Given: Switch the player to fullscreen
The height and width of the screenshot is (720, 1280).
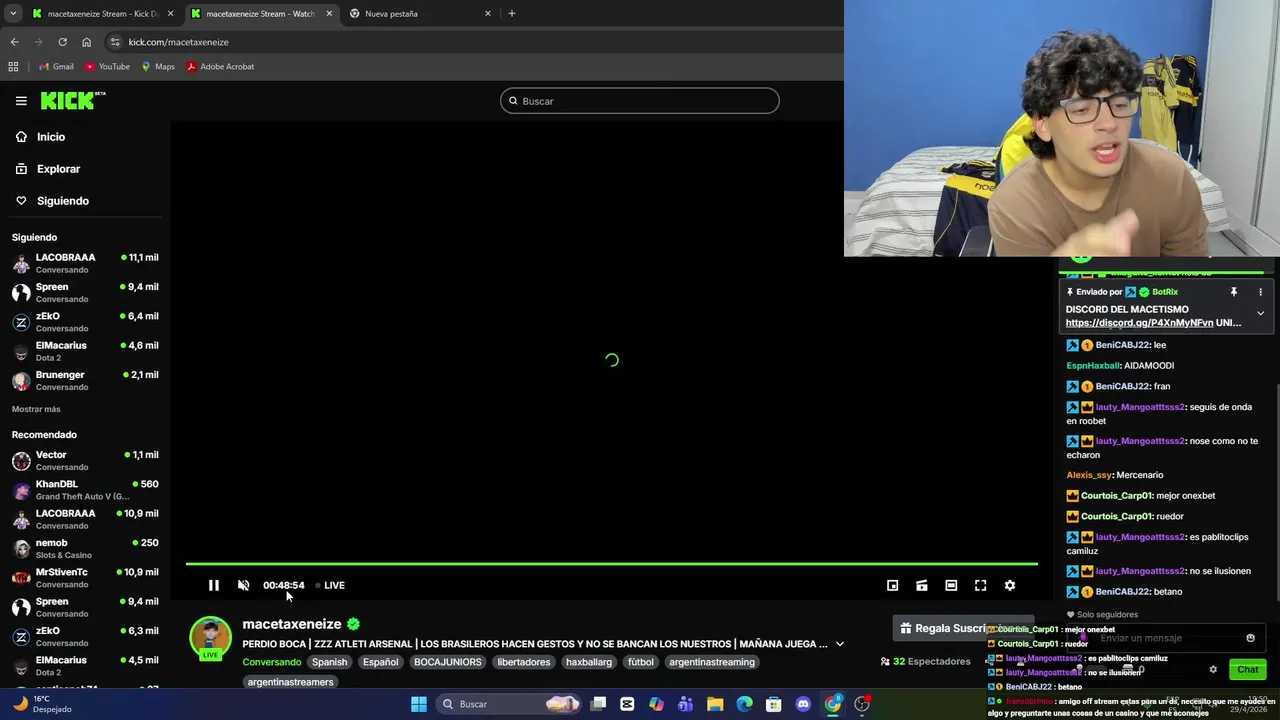Looking at the screenshot, I should (x=981, y=585).
